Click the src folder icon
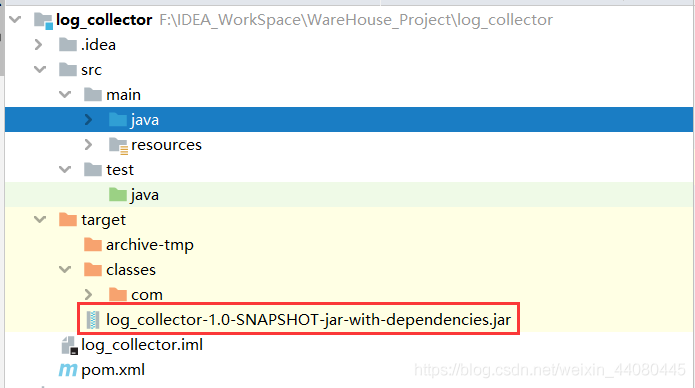Viewport: 695px width, 388px height. tap(68, 70)
